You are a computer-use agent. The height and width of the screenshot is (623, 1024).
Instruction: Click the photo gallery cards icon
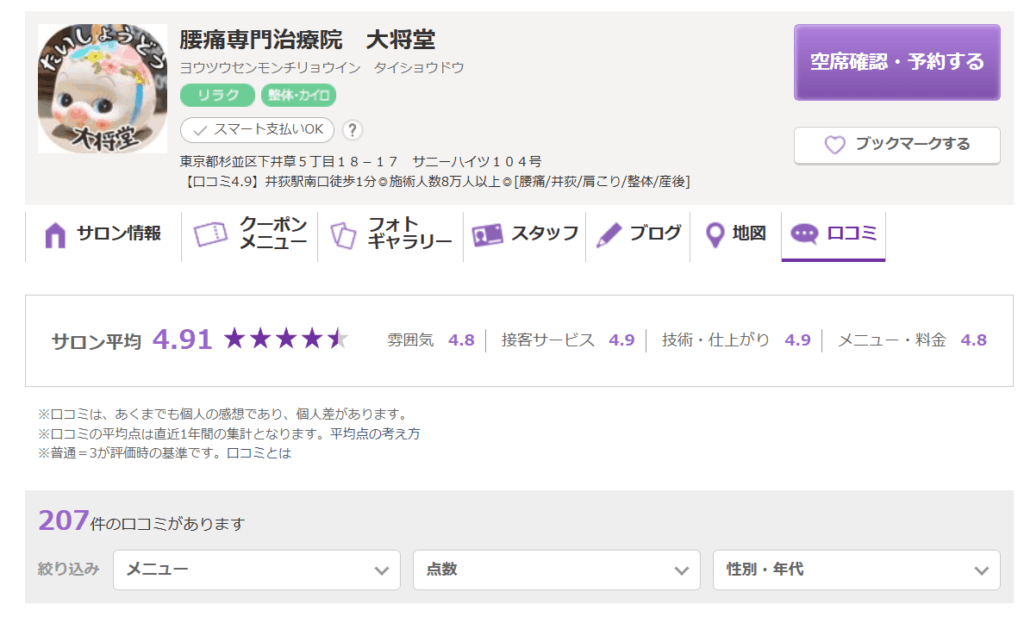(x=343, y=235)
